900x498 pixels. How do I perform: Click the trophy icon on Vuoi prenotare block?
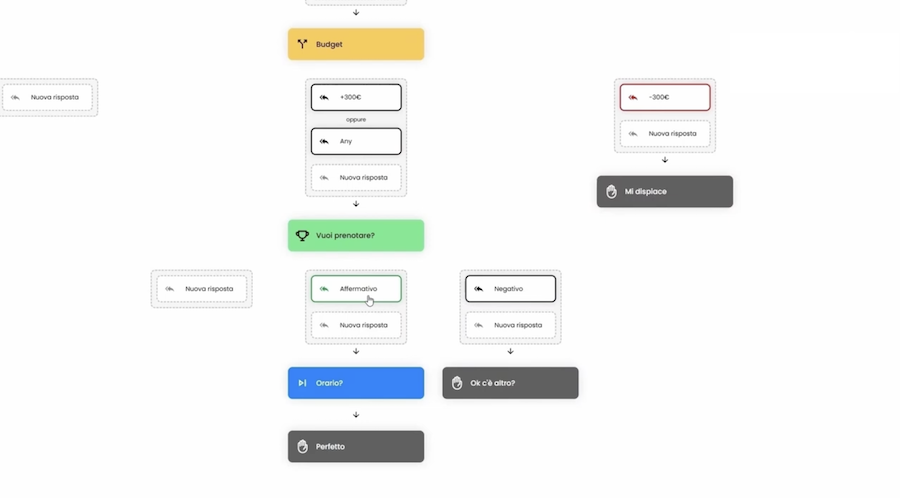point(302,235)
